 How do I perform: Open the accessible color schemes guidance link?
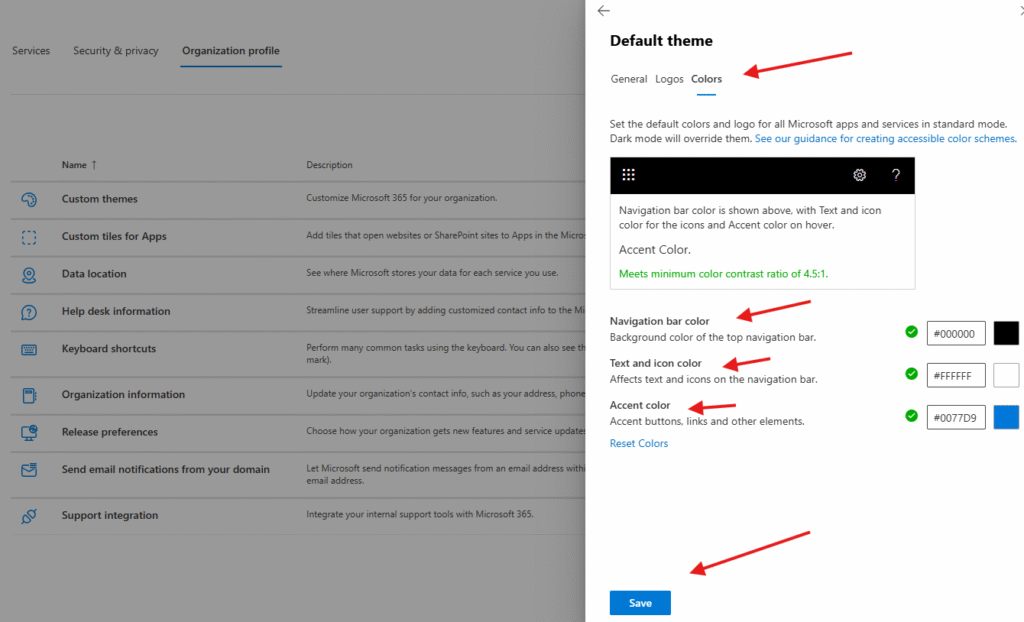coord(885,139)
